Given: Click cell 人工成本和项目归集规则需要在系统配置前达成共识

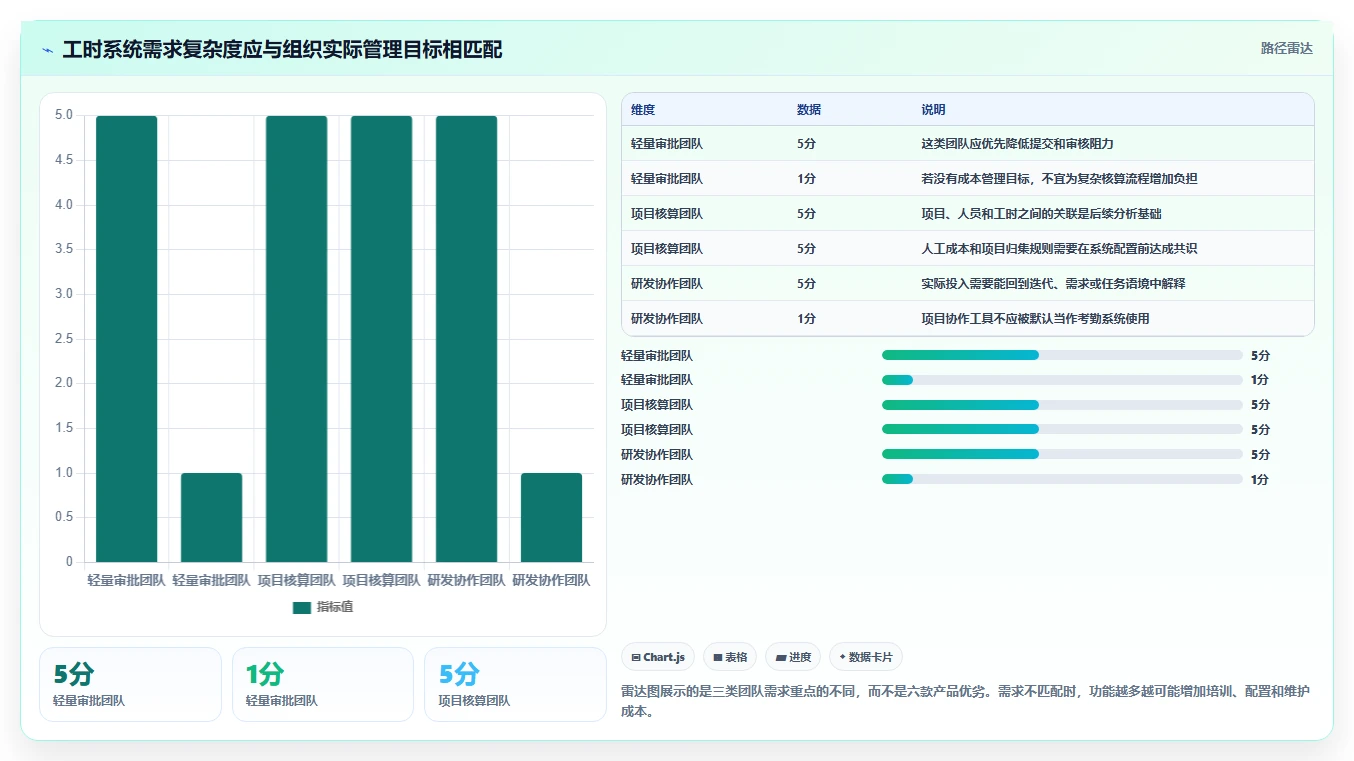Looking at the screenshot, I should (x=1059, y=249).
